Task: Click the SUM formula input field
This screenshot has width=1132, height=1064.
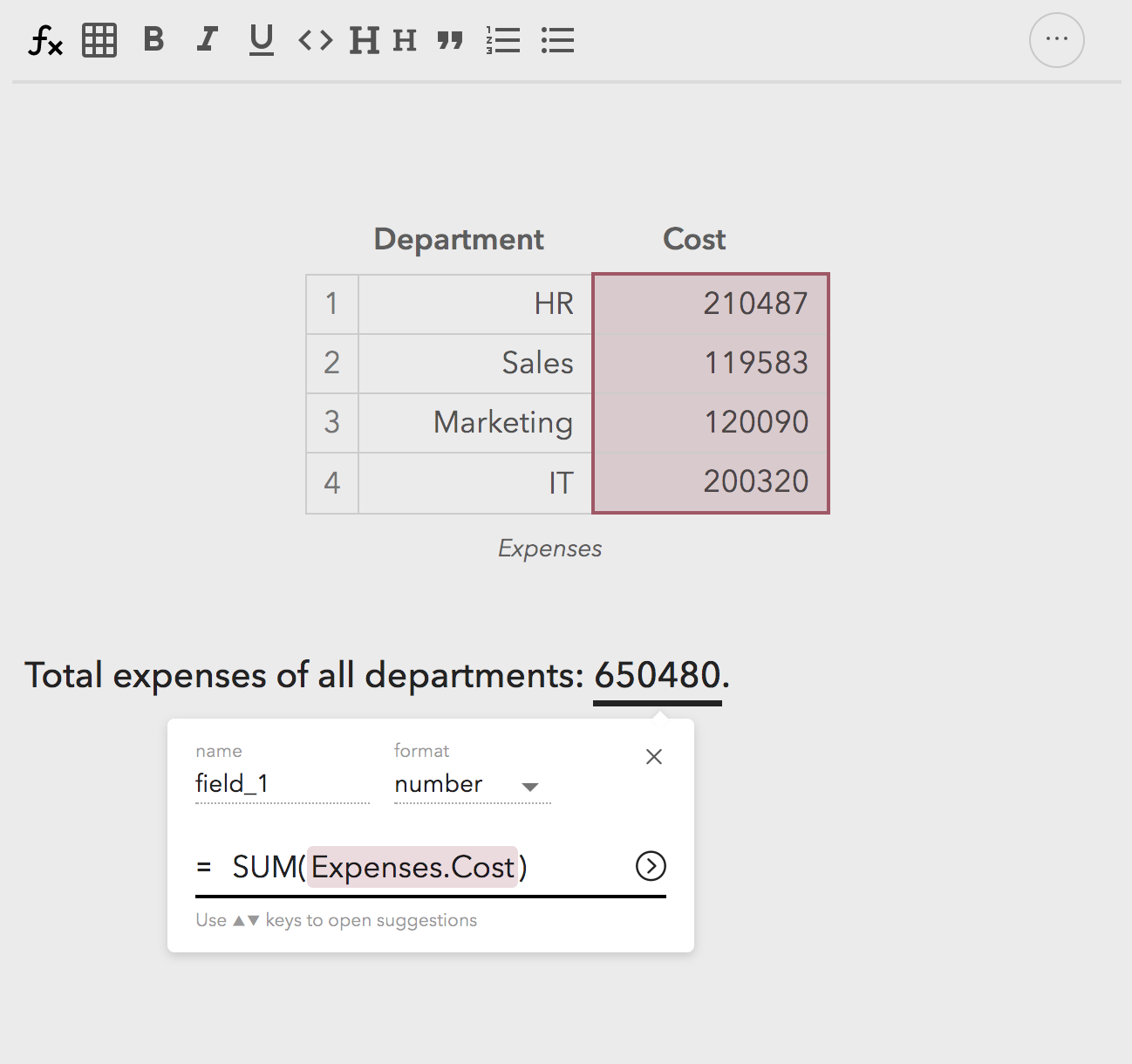Action: 419,868
